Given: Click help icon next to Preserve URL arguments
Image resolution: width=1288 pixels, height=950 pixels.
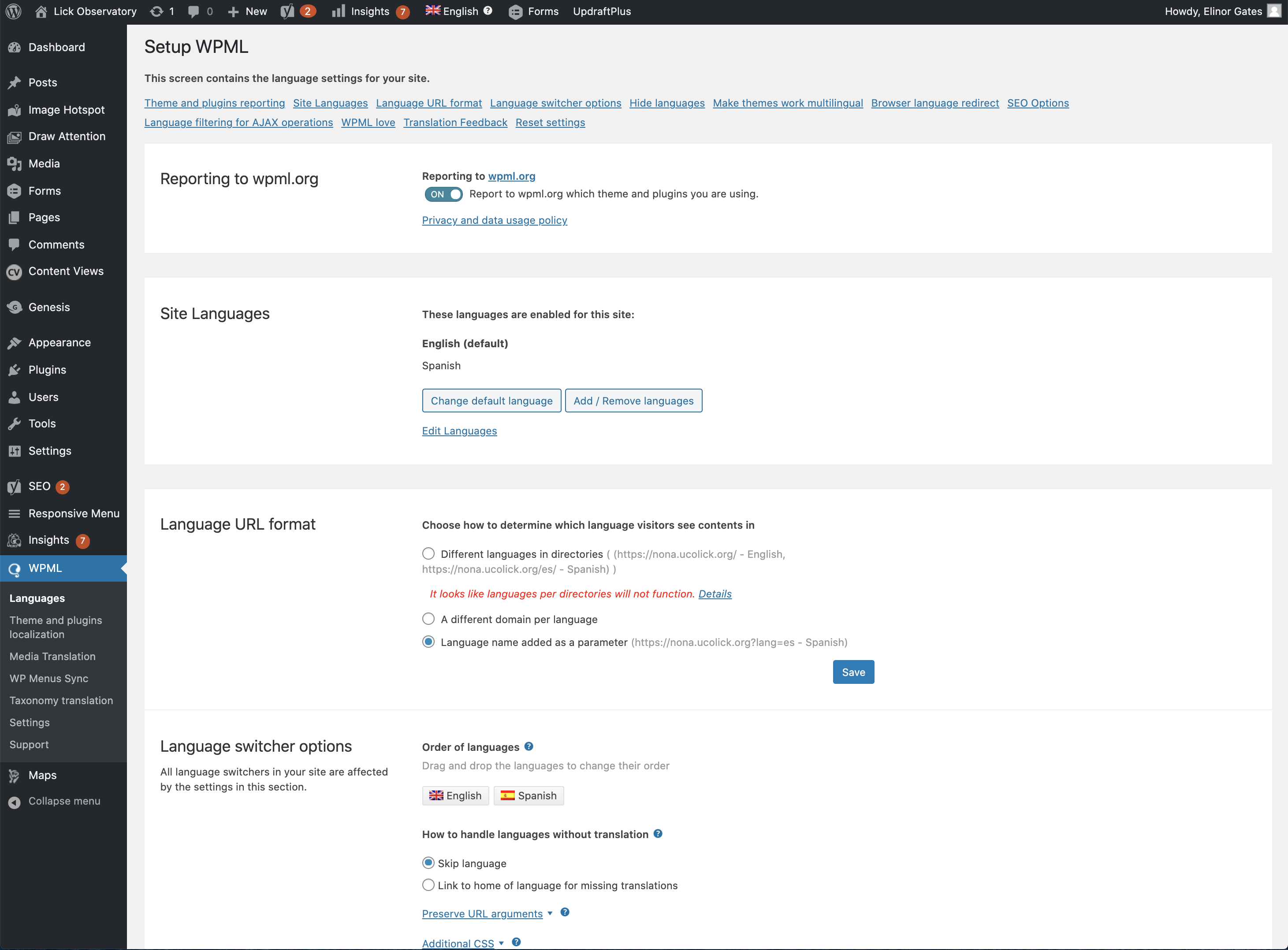Looking at the screenshot, I should (565, 912).
